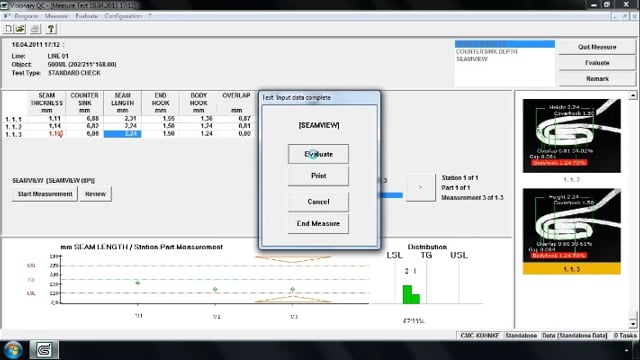Open the Program menu

26,16
